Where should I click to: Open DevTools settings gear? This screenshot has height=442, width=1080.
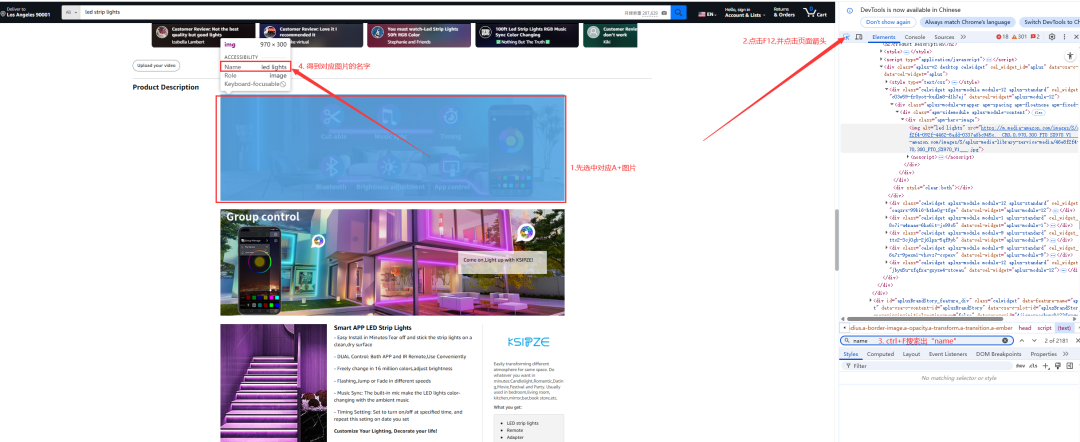click(1052, 36)
